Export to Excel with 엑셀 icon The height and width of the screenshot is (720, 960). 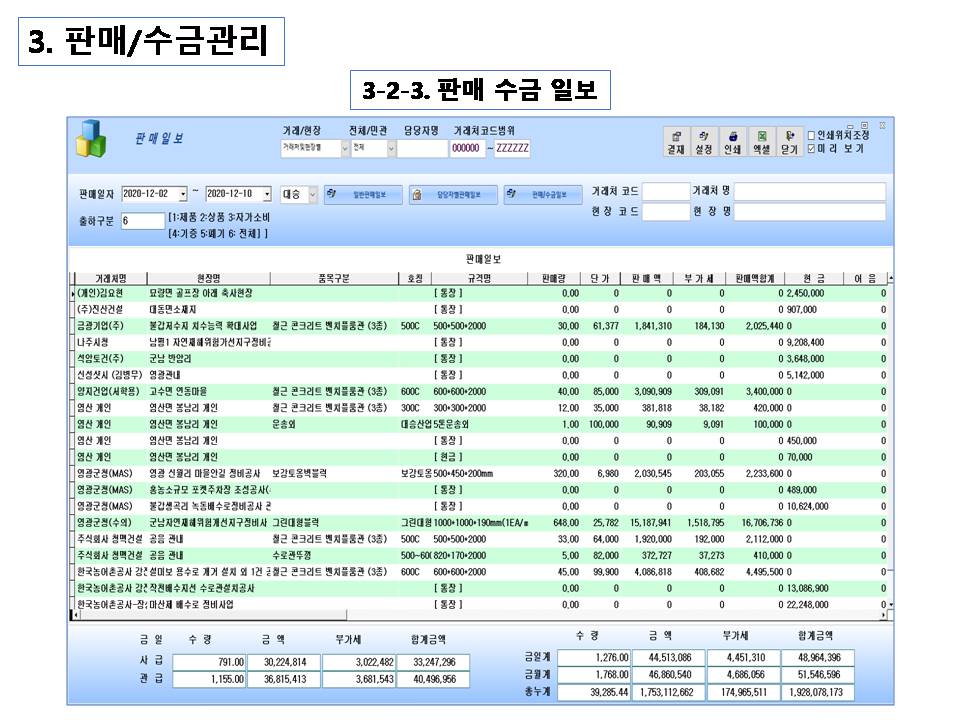tap(761, 141)
